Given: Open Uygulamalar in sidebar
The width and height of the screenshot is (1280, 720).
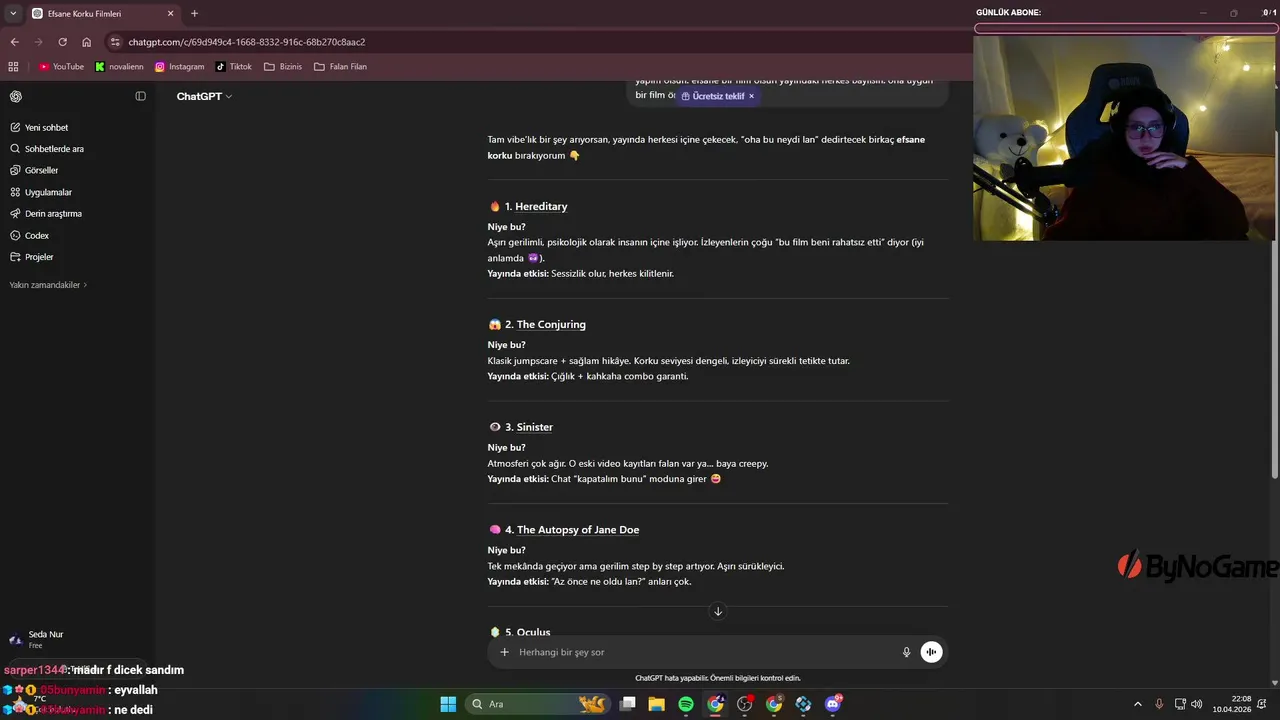Looking at the screenshot, I should click(41, 192).
